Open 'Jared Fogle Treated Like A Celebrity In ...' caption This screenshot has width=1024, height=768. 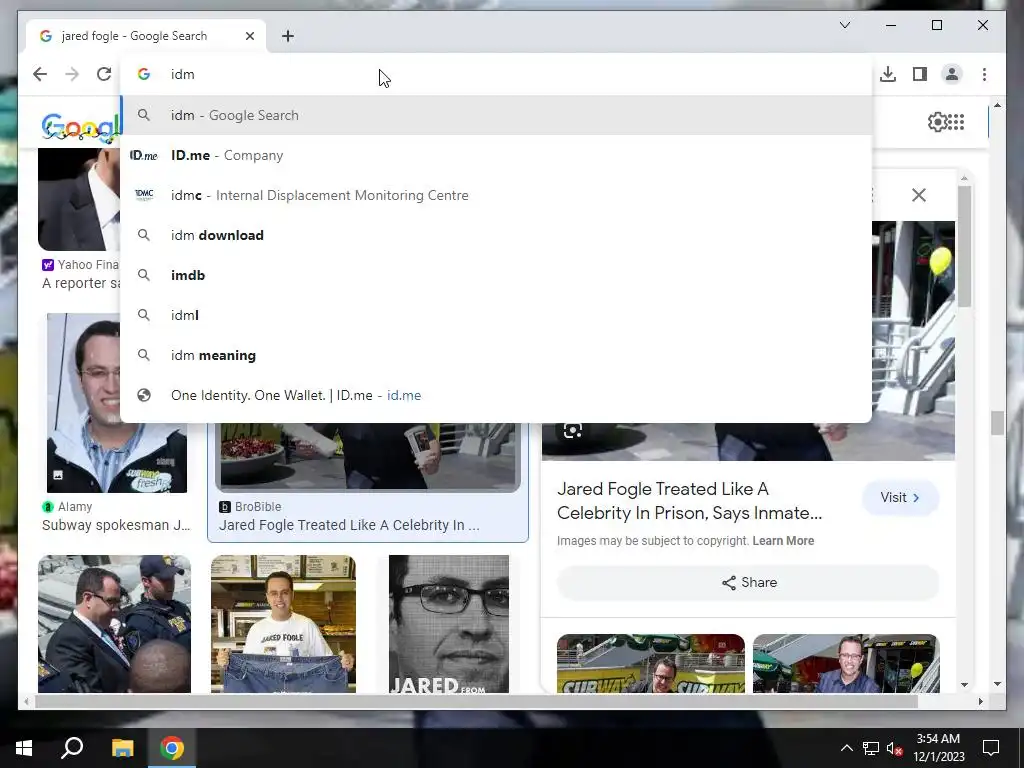349,525
